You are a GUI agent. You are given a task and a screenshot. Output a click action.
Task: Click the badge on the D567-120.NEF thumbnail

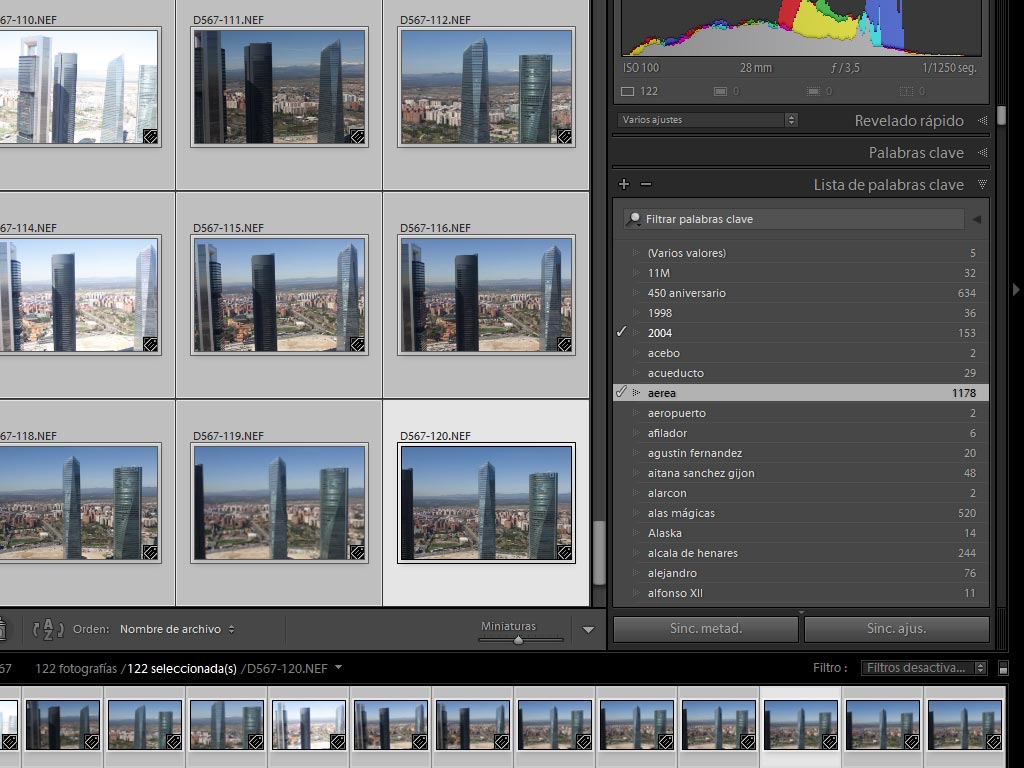[564, 552]
